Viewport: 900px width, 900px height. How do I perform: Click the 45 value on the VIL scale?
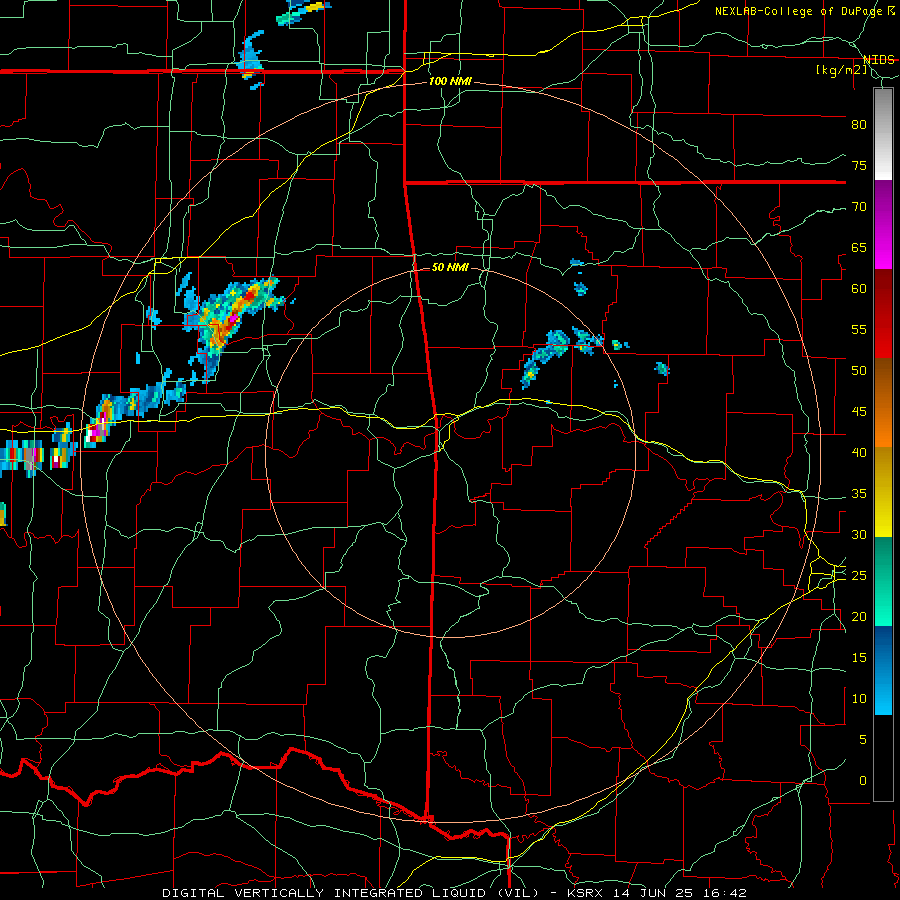point(859,412)
